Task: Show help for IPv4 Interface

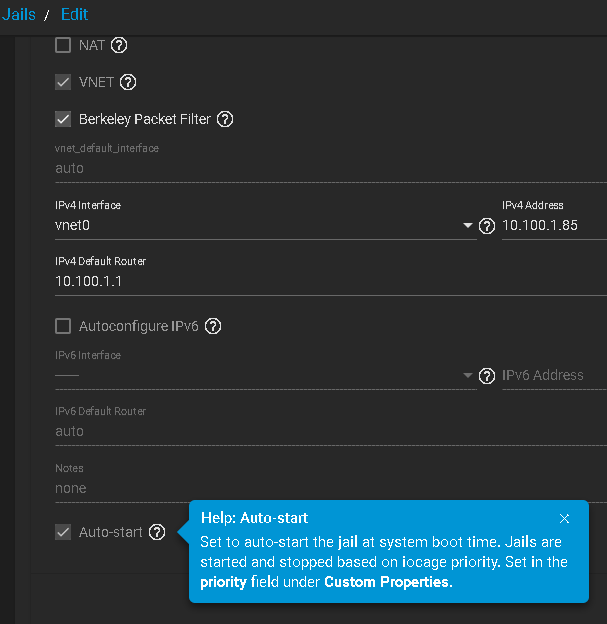Action: coord(487,226)
